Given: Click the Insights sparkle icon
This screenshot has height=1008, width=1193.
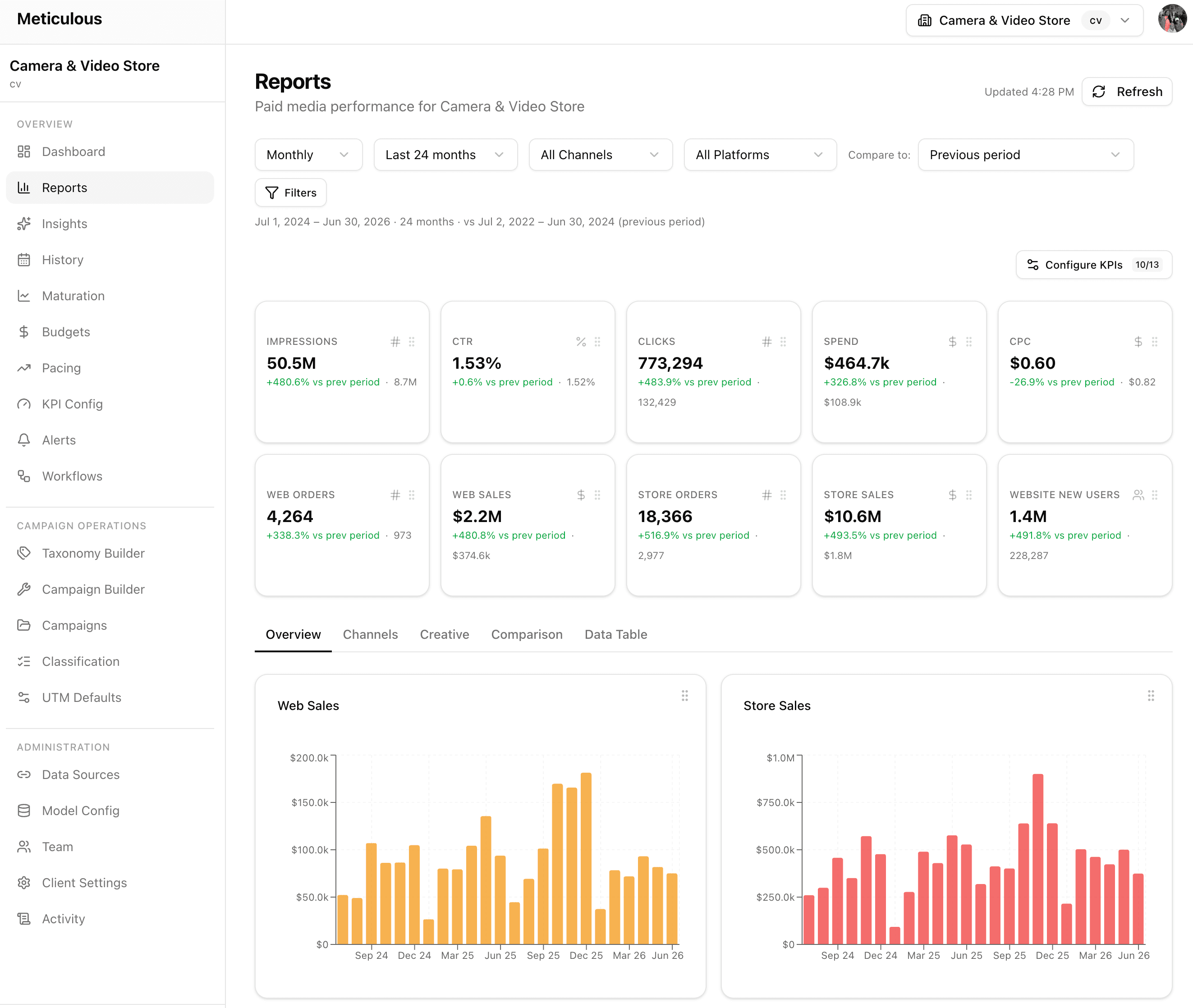Looking at the screenshot, I should tap(24, 224).
